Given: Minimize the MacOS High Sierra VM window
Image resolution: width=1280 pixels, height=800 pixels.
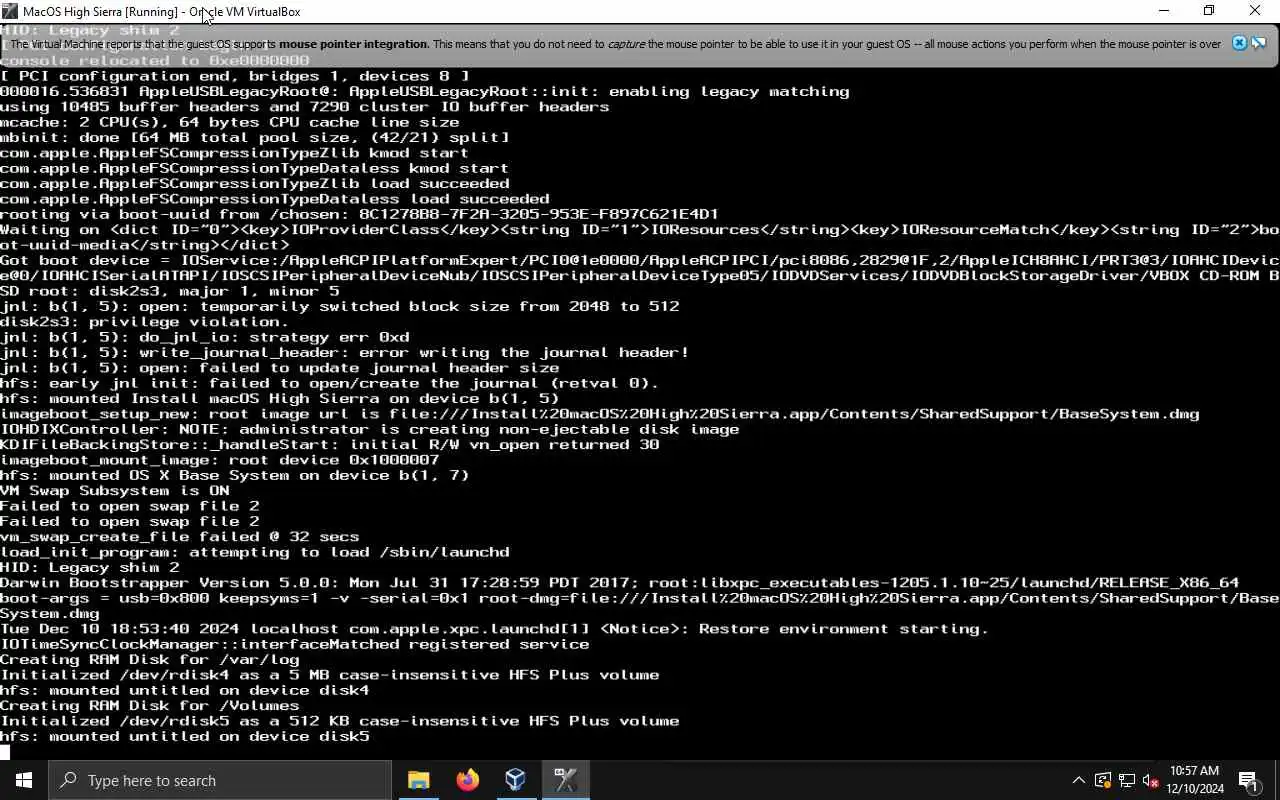Looking at the screenshot, I should pos(1163,11).
